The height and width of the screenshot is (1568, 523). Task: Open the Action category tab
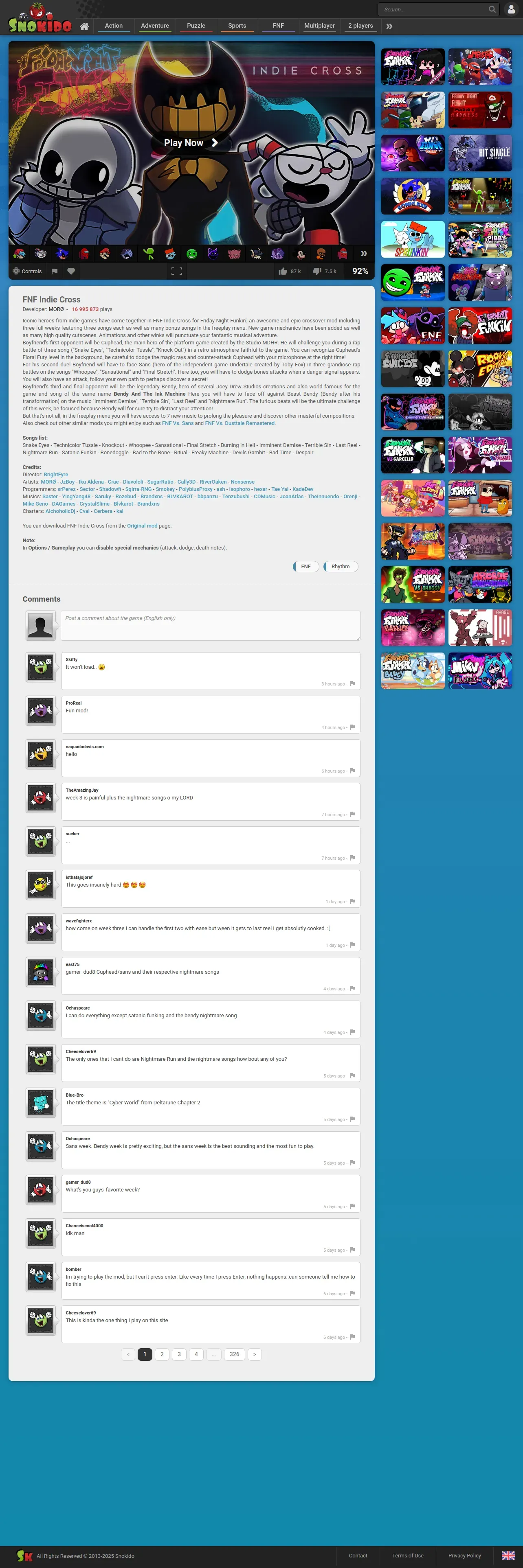(114, 26)
